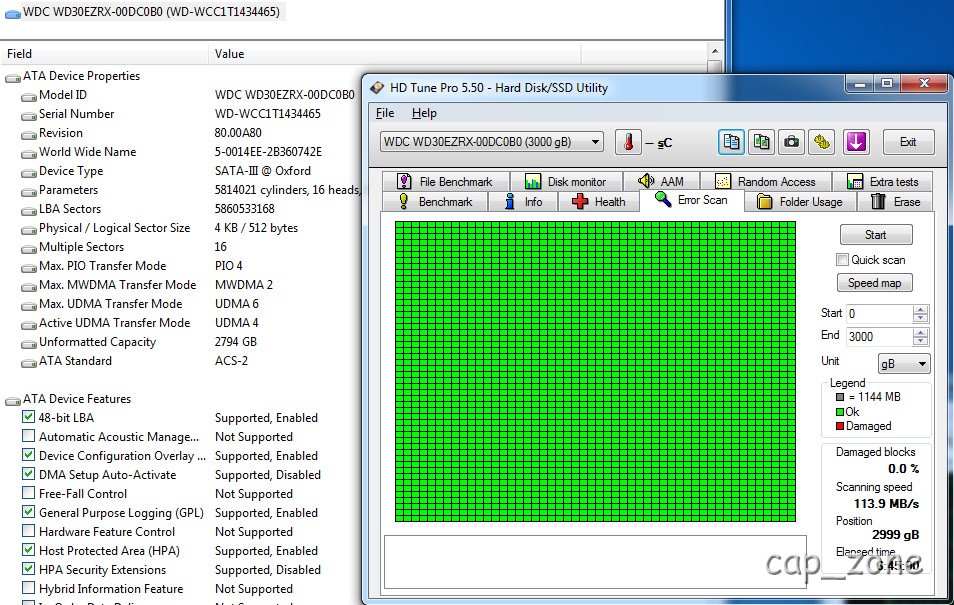Toggle Device Configuration Overlay checkbox
This screenshot has width=954, height=605.
pos(28,455)
